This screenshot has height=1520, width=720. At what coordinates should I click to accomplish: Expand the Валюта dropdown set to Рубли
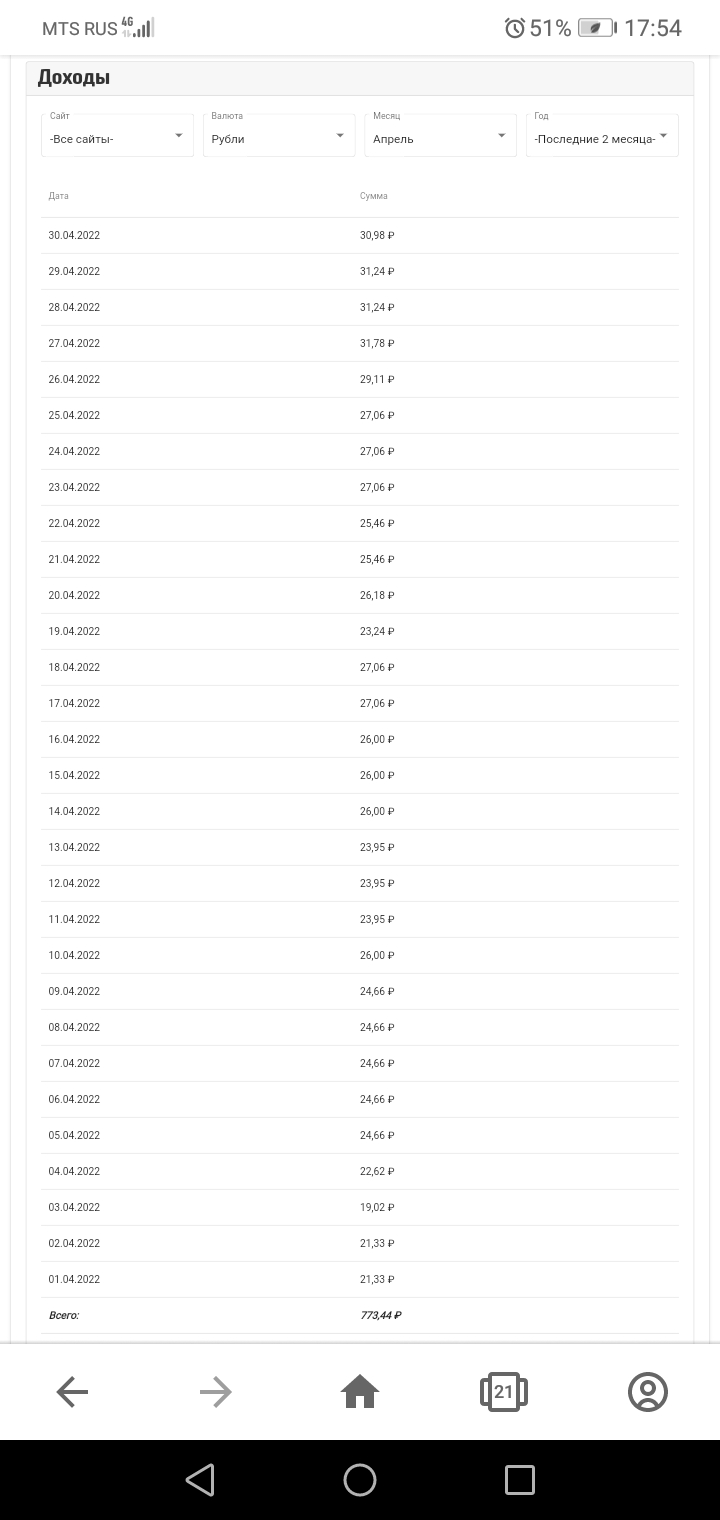click(x=279, y=136)
